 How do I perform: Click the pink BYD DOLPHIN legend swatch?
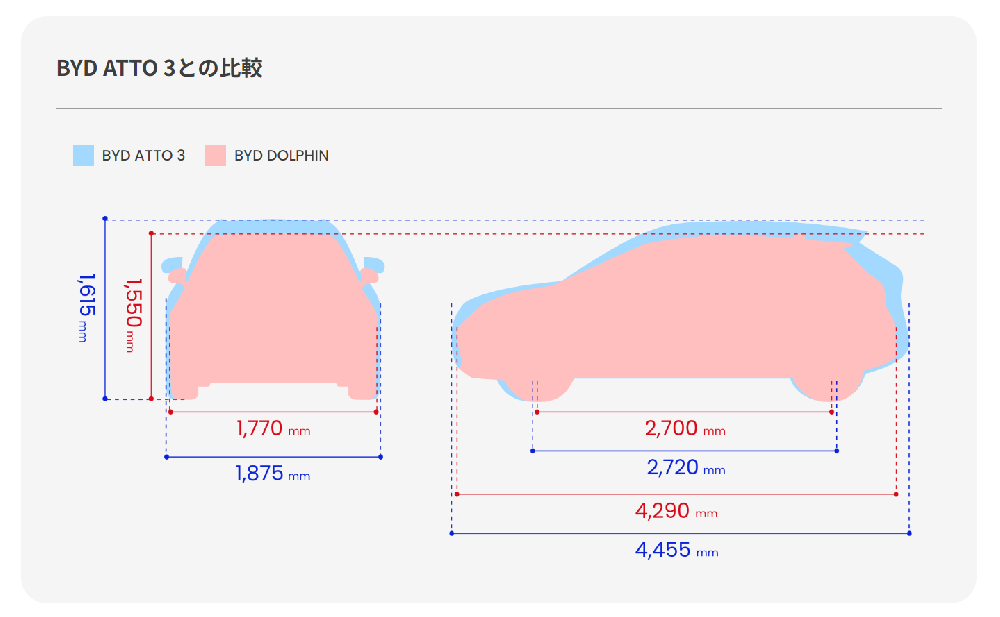215,156
